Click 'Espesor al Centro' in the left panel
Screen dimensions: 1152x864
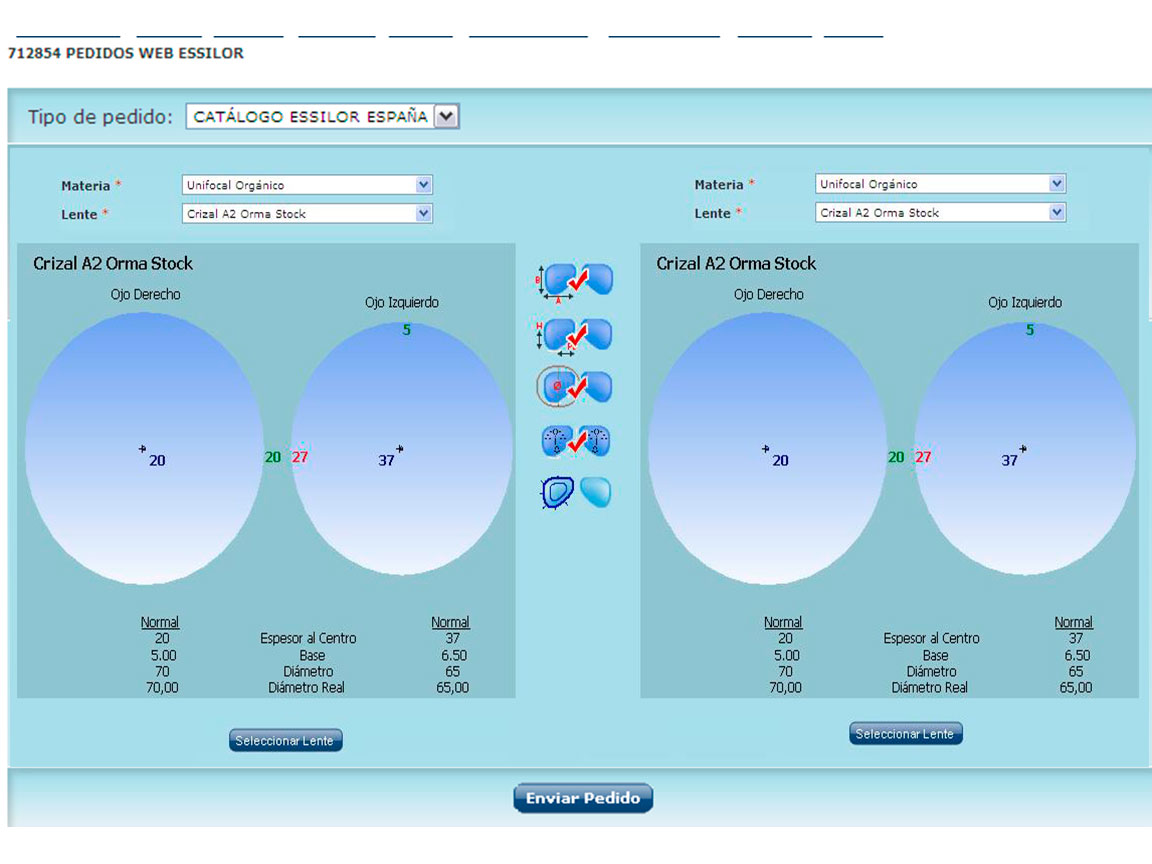tap(308, 638)
